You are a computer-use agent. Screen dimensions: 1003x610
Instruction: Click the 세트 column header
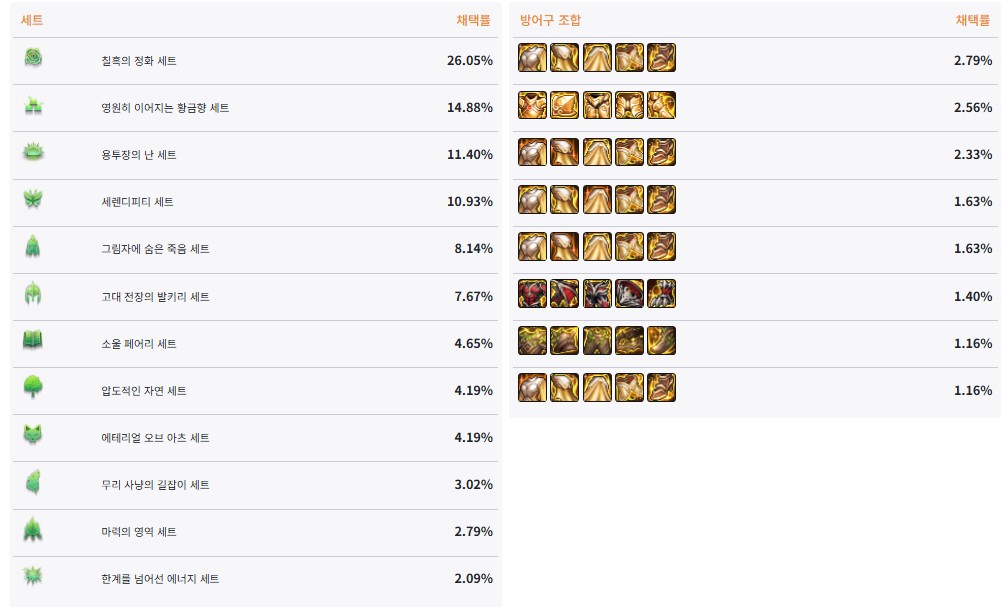32,20
